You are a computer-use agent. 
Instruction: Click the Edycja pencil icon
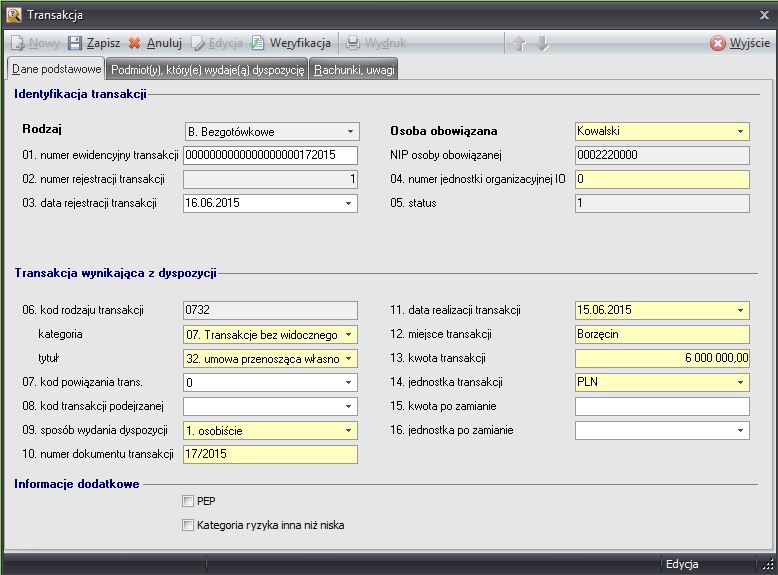point(198,44)
